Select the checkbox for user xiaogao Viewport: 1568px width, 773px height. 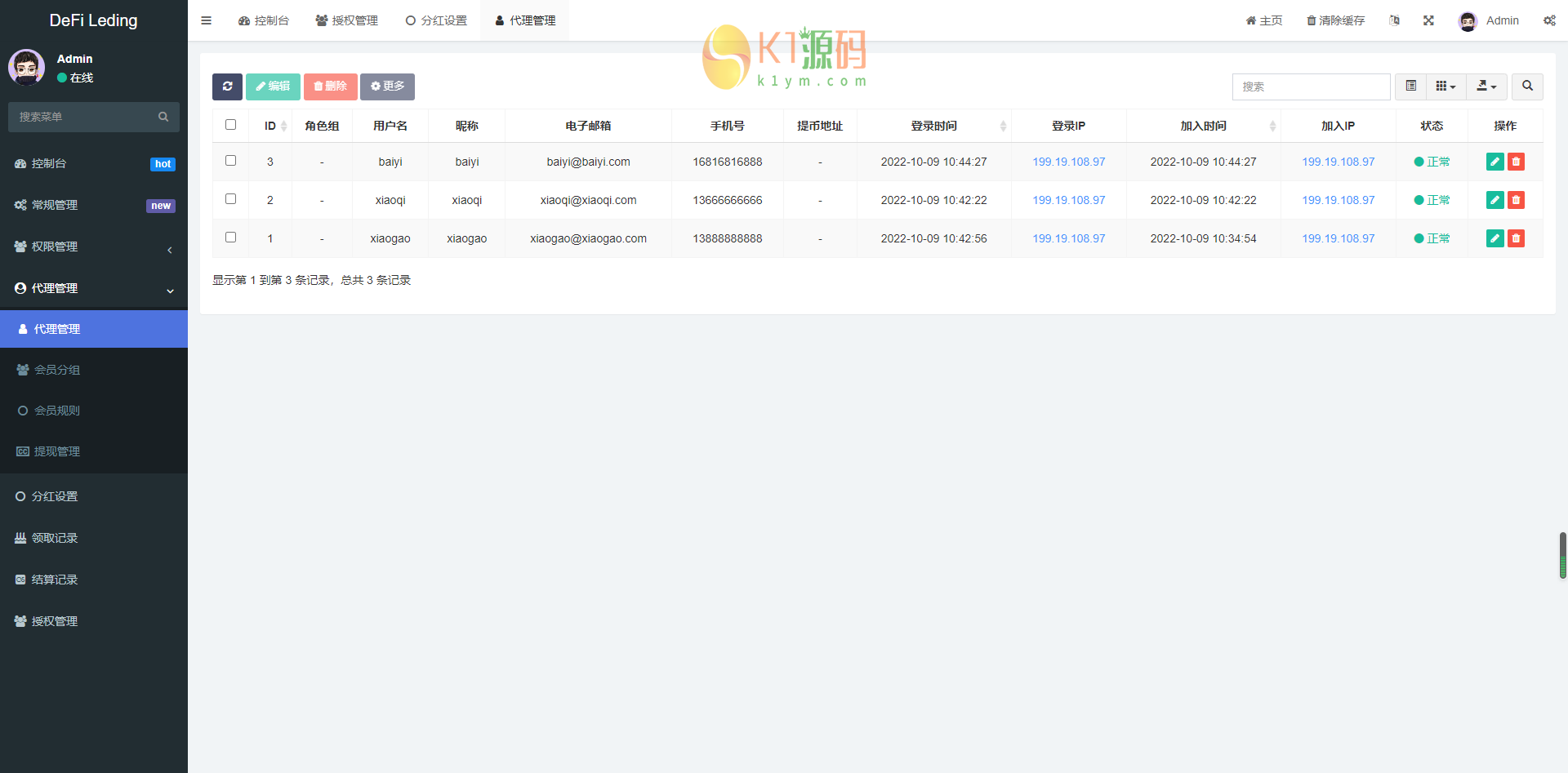tap(230, 238)
